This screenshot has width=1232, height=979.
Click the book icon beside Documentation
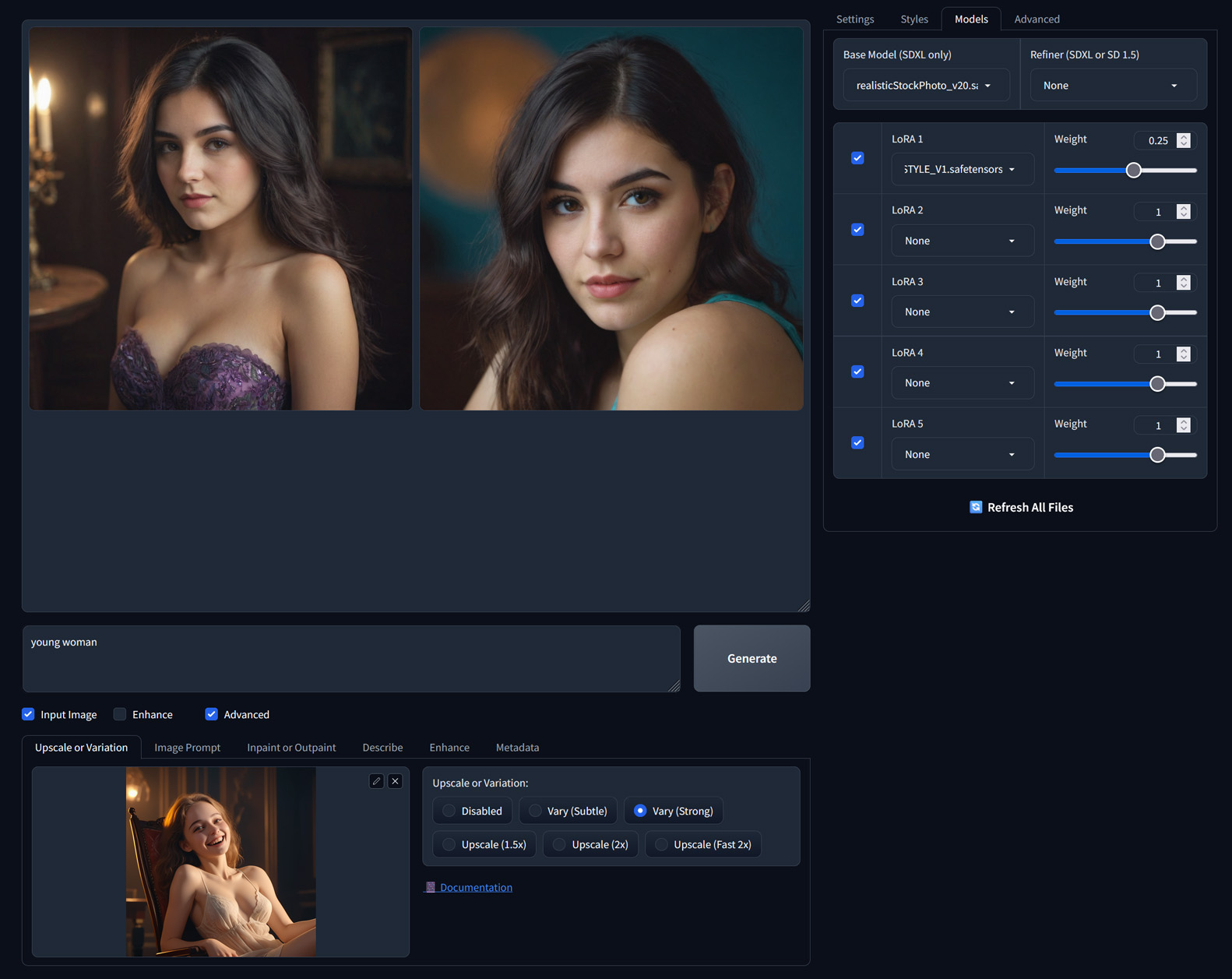click(430, 887)
